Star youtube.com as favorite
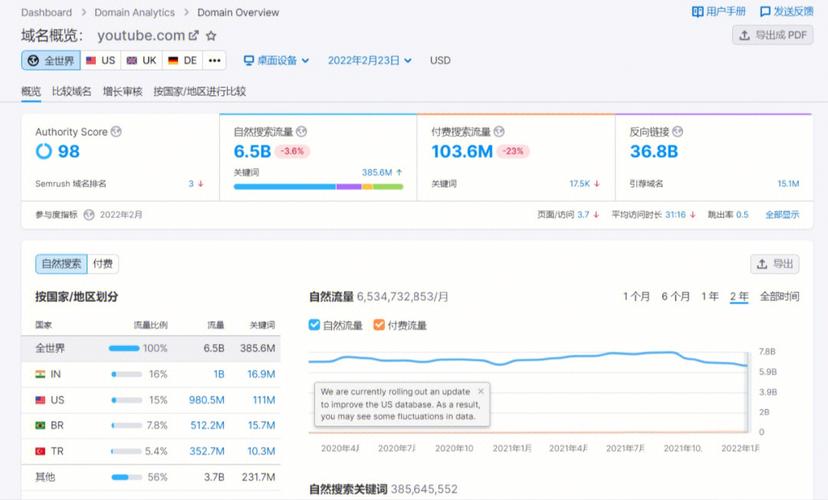This screenshot has height=500, width=828. point(211,35)
